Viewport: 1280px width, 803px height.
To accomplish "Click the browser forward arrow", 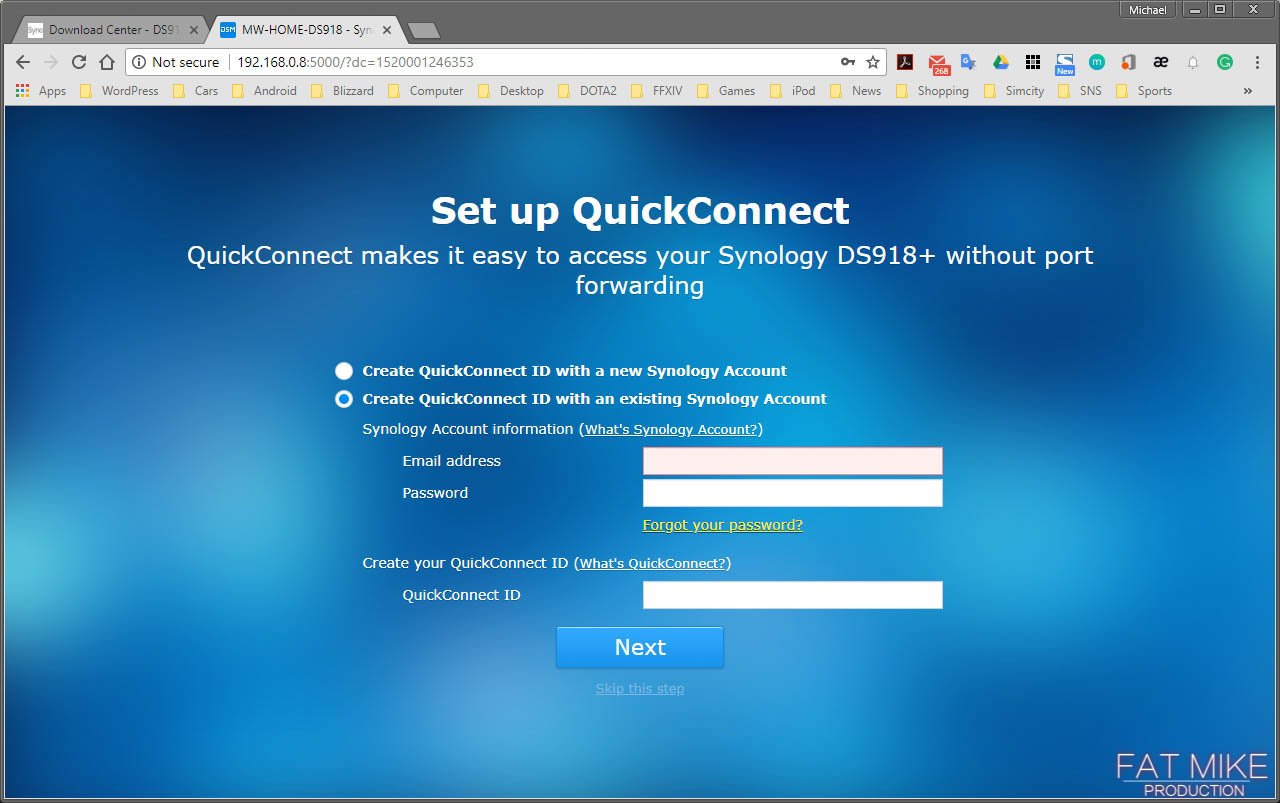I will coord(51,62).
